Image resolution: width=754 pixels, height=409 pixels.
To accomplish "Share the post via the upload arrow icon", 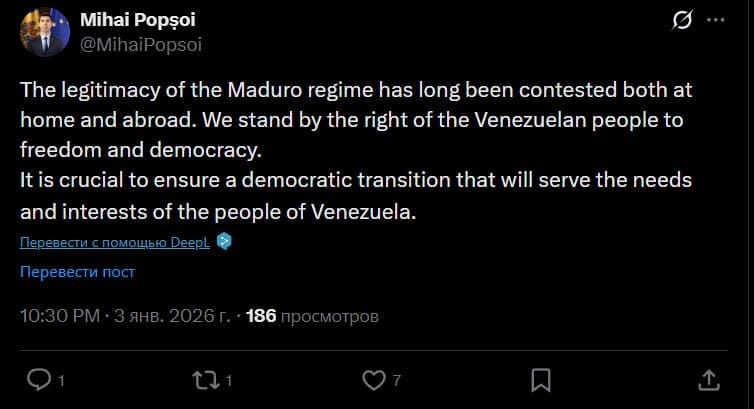I will coord(707,379).
